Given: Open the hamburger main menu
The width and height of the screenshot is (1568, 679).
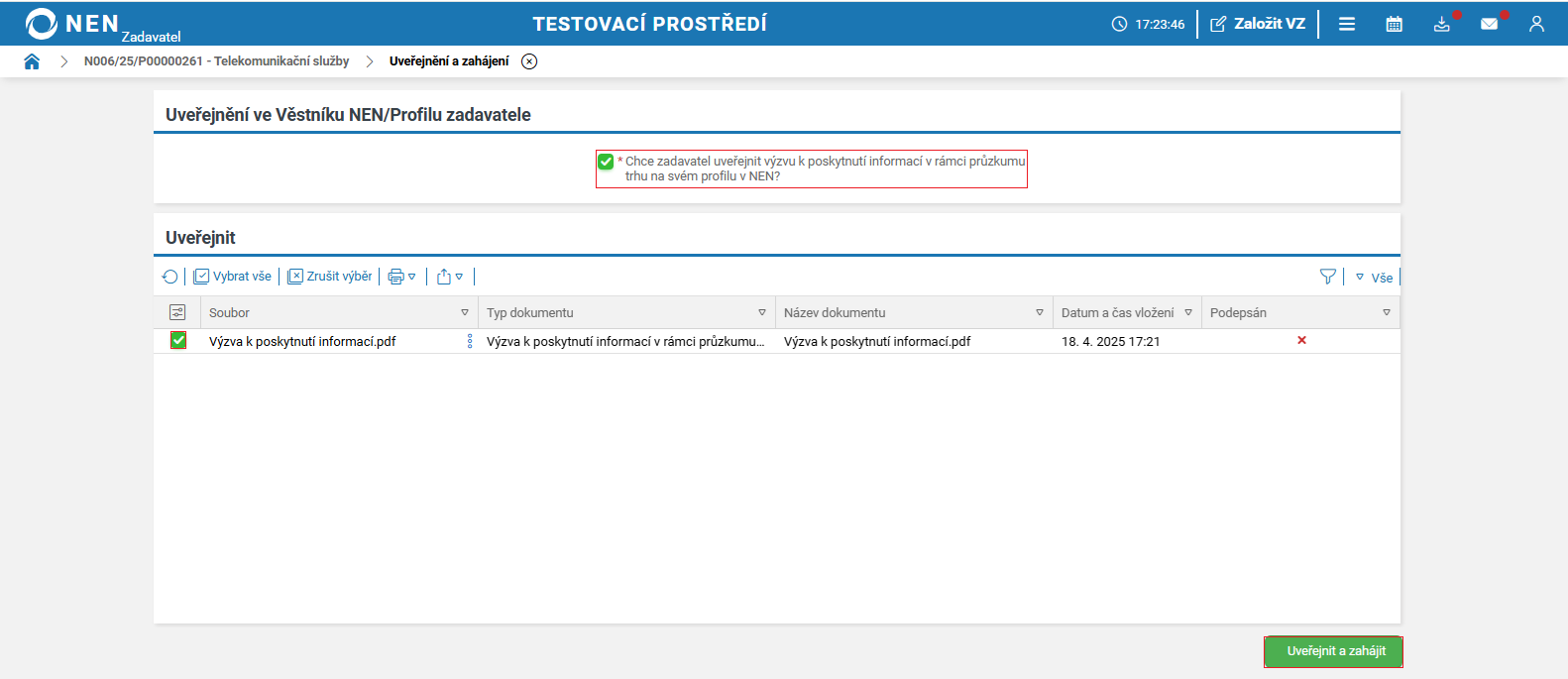Looking at the screenshot, I should [x=1346, y=24].
